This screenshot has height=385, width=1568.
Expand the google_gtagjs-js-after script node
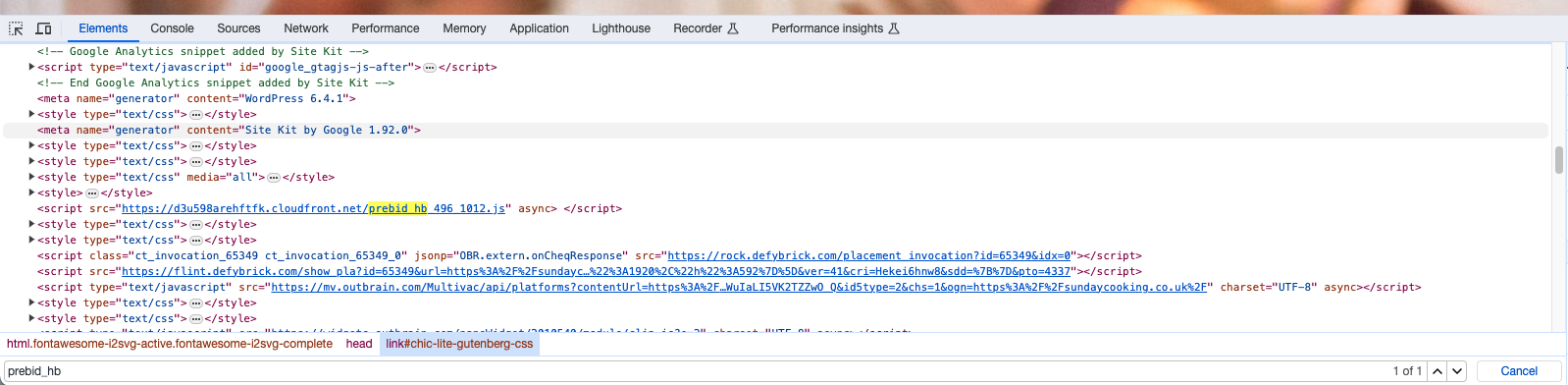point(31,67)
